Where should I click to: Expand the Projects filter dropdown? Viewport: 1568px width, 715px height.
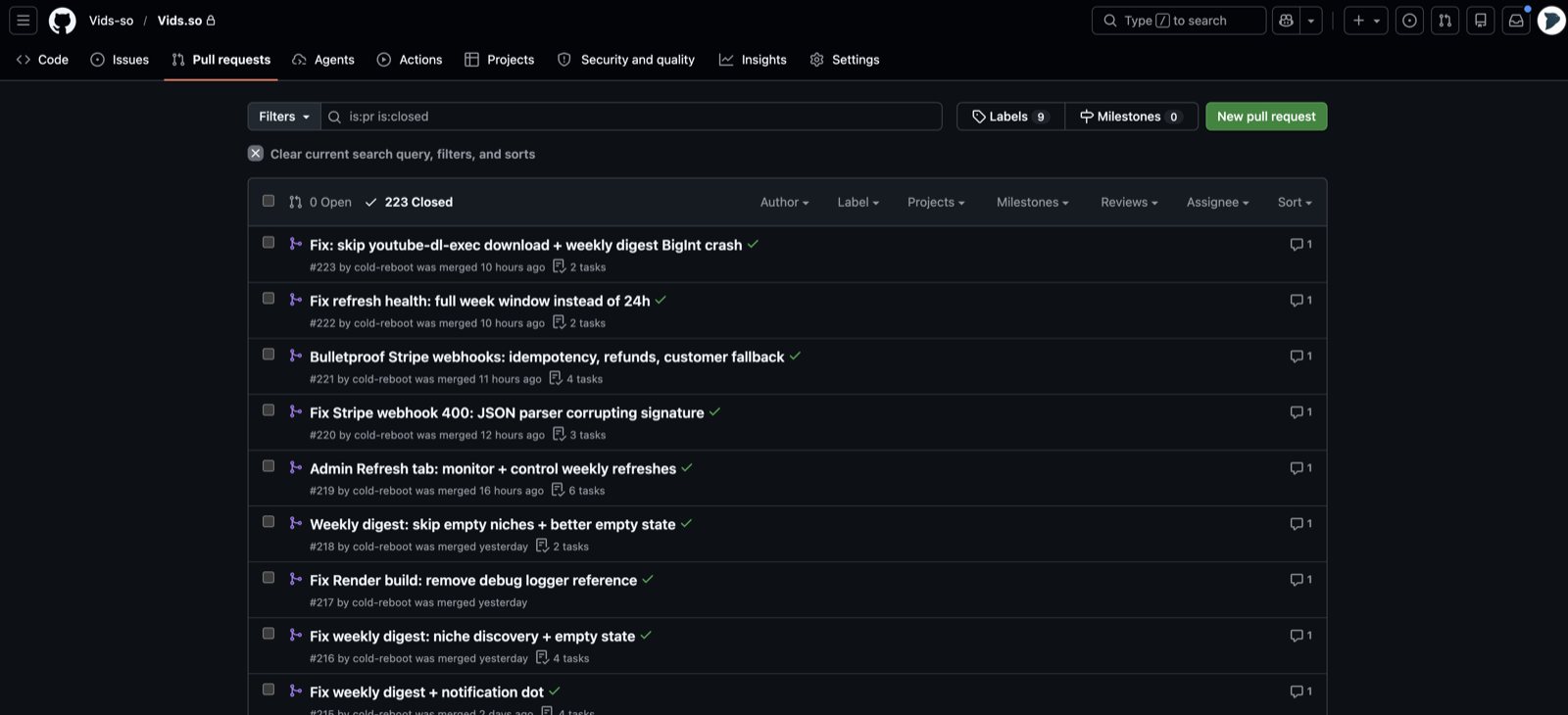click(x=936, y=202)
